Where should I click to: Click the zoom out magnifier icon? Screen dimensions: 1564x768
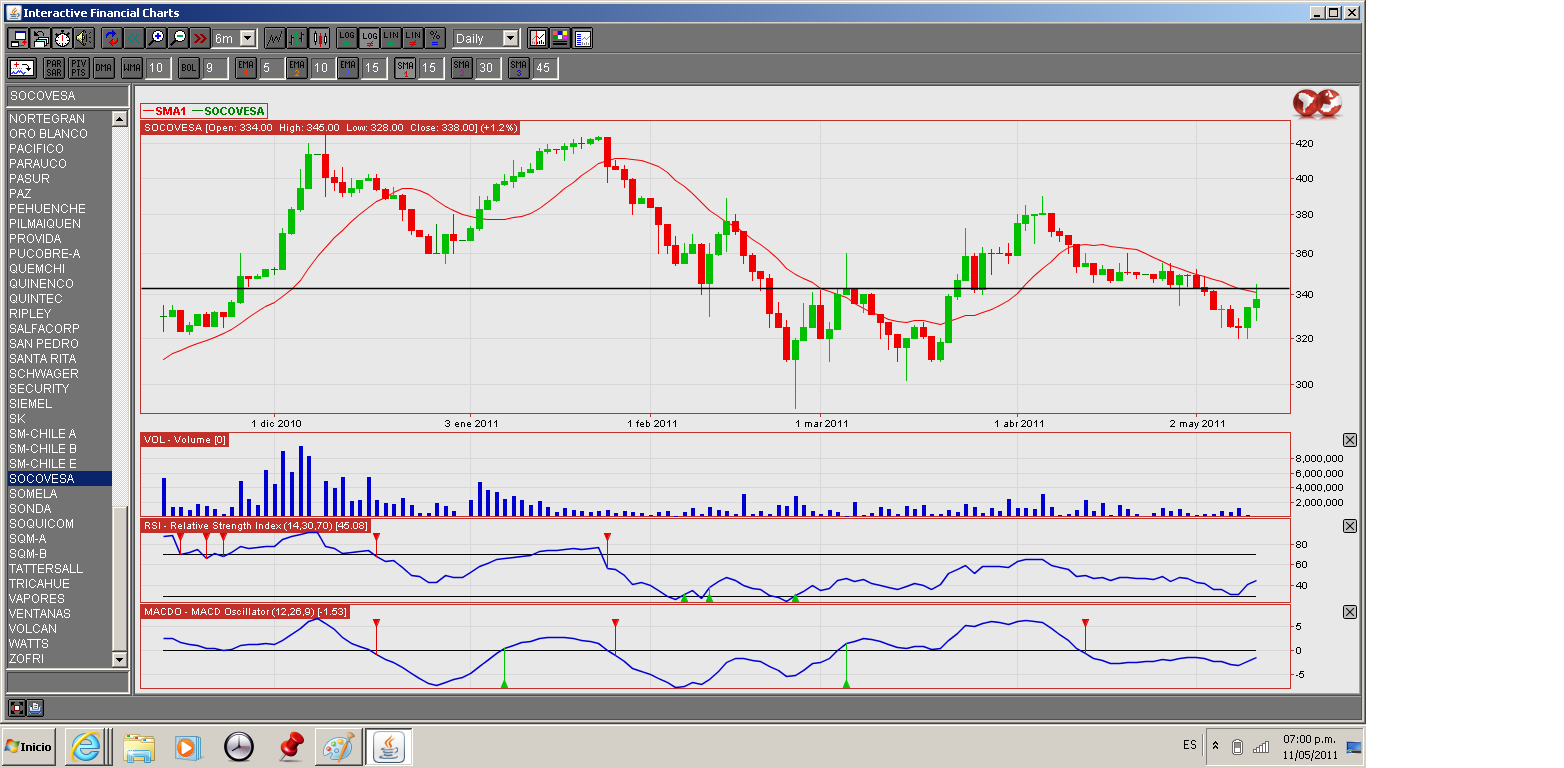[178, 38]
